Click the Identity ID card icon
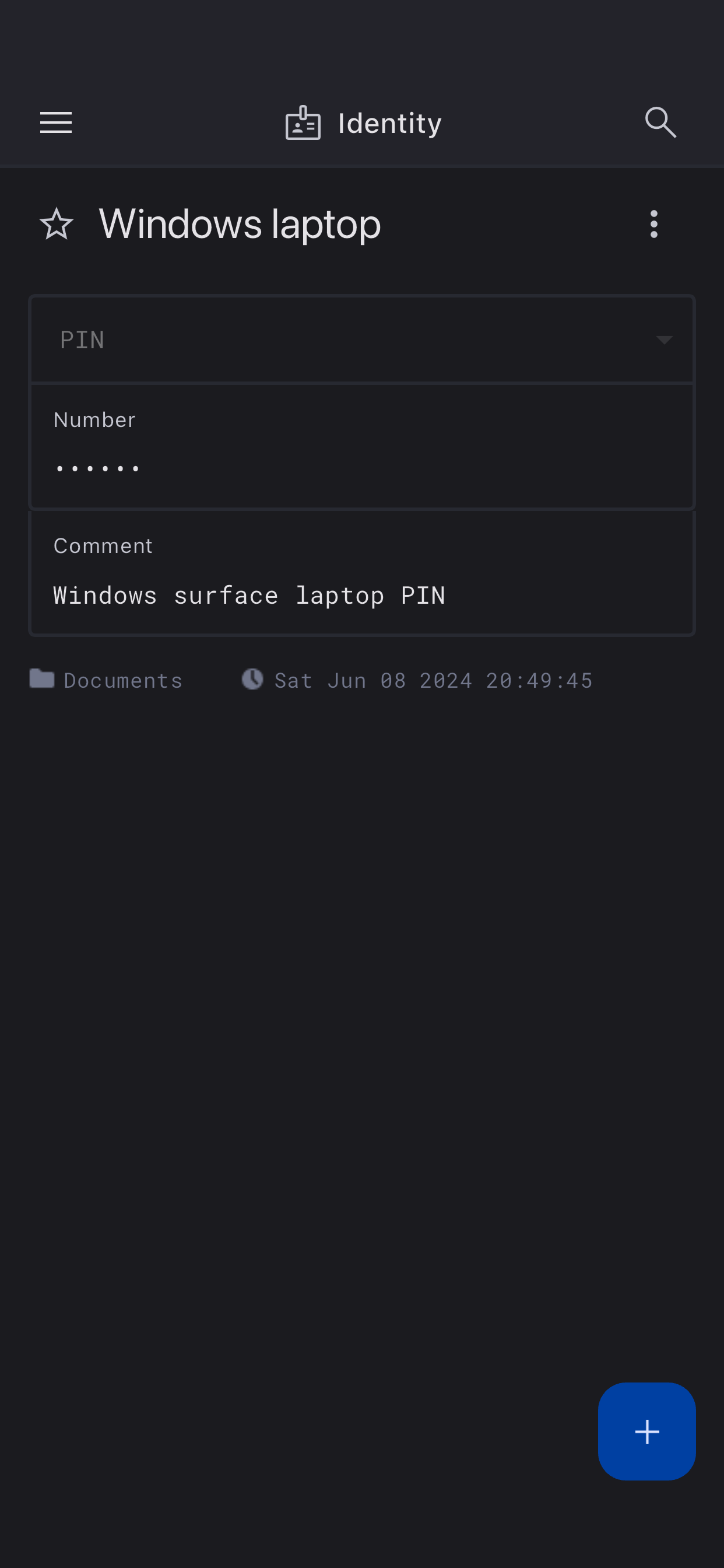724x1568 pixels. point(303,123)
